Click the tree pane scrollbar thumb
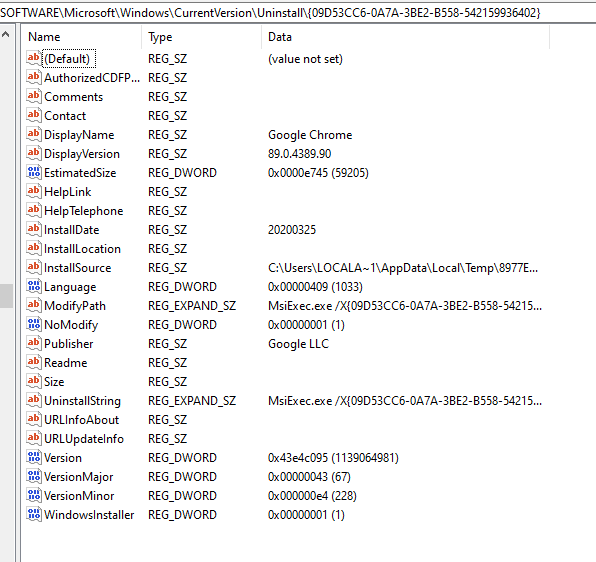Screen dimensions: 596x562 [6, 296]
